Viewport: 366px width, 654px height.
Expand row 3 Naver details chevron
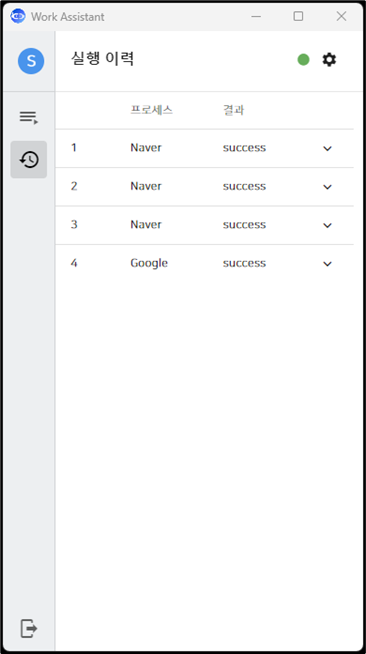coord(327,225)
